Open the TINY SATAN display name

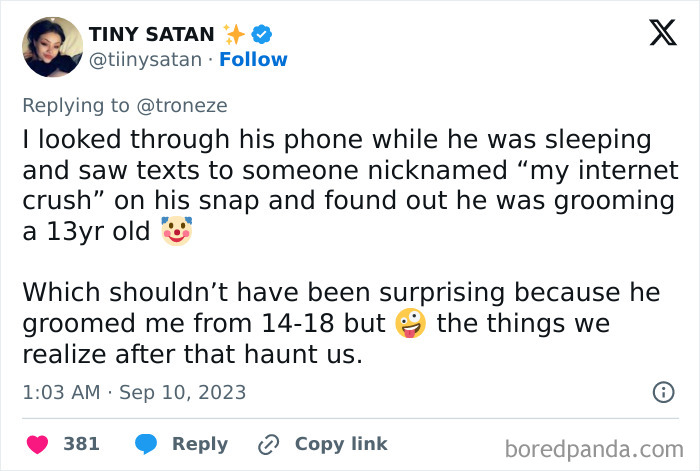click(x=152, y=34)
